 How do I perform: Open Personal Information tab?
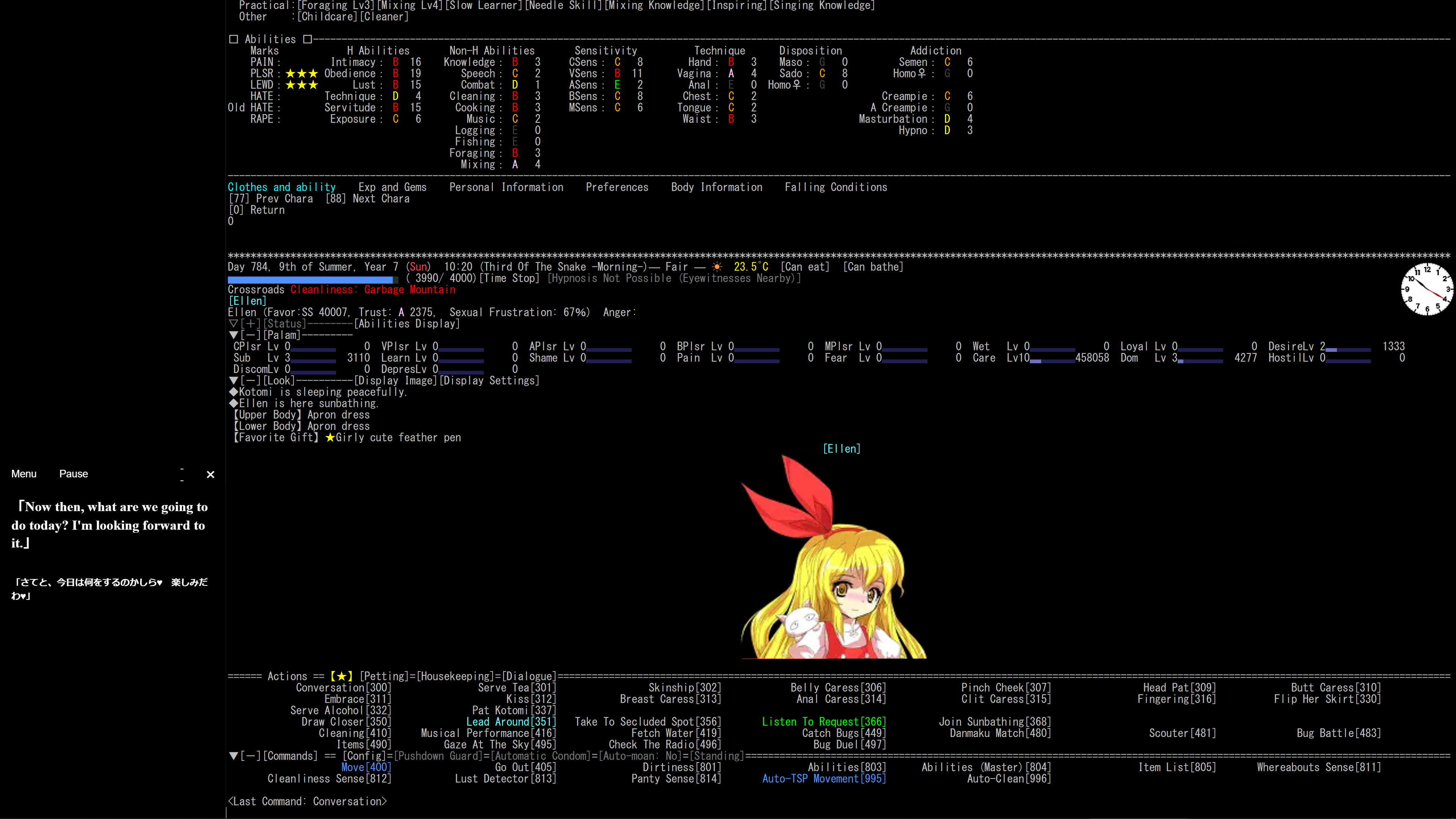point(506,187)
